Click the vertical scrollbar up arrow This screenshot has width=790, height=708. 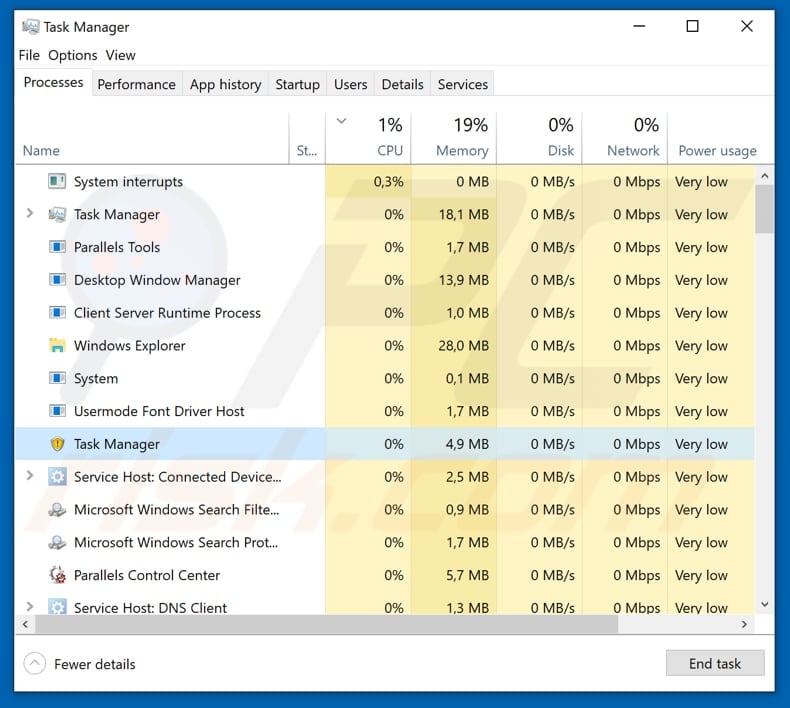tap(764, 175)
